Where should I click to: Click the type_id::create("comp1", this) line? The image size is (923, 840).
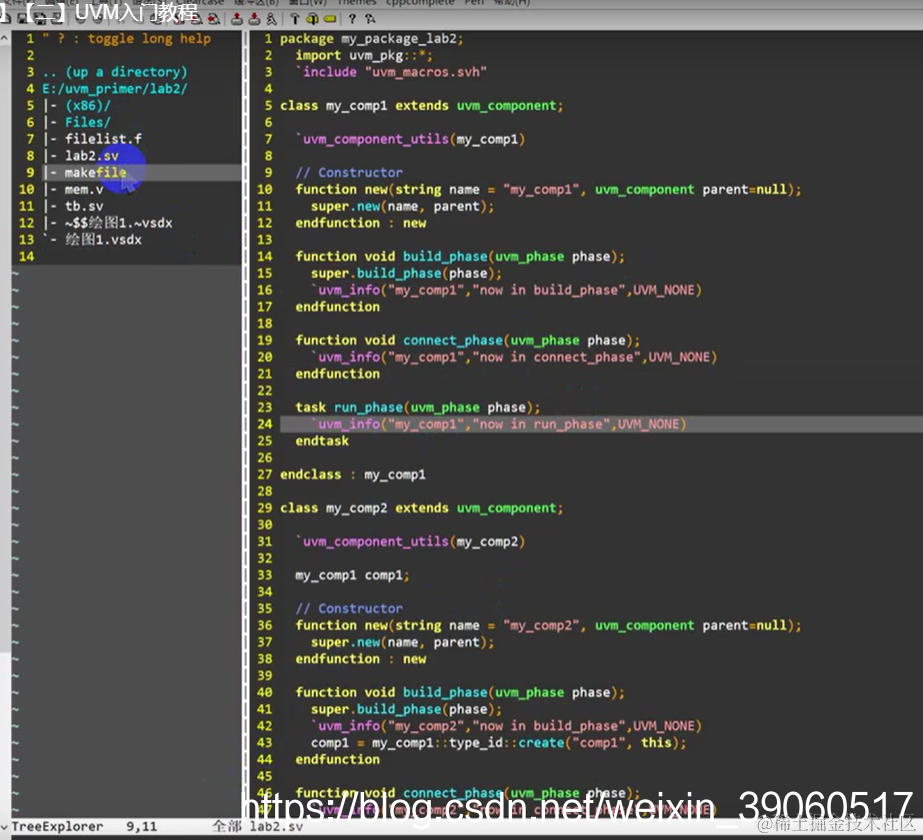coord(499,743)
